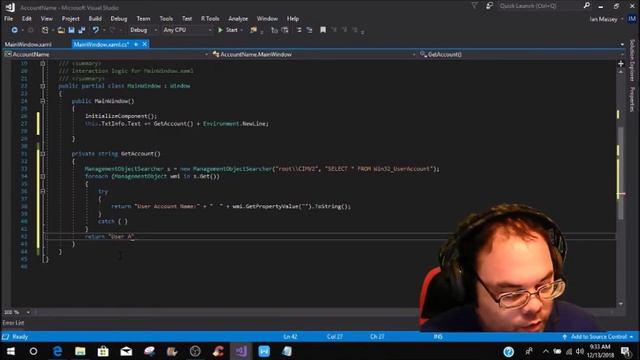Open the Windows Start menu
Image resolution: width=640 pixels, height=360 pixels.
tap(11, 351)
